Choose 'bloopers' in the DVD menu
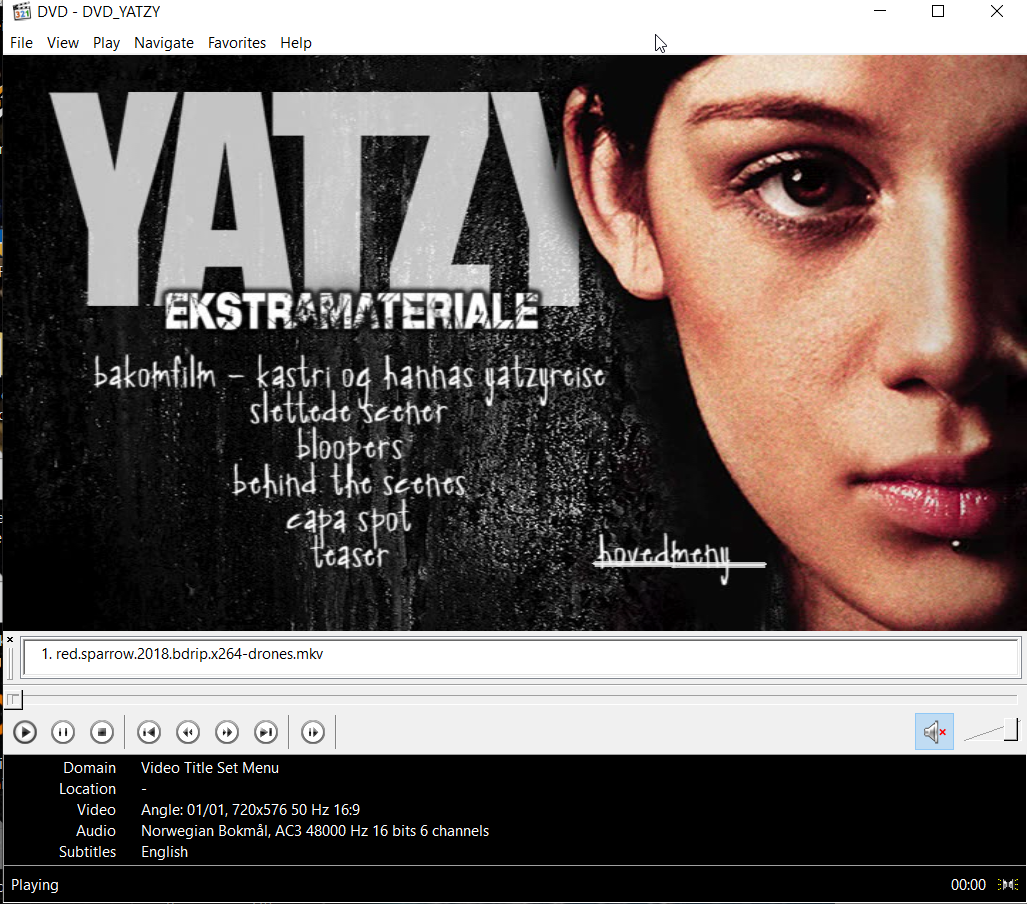 (x=350, y=447)
